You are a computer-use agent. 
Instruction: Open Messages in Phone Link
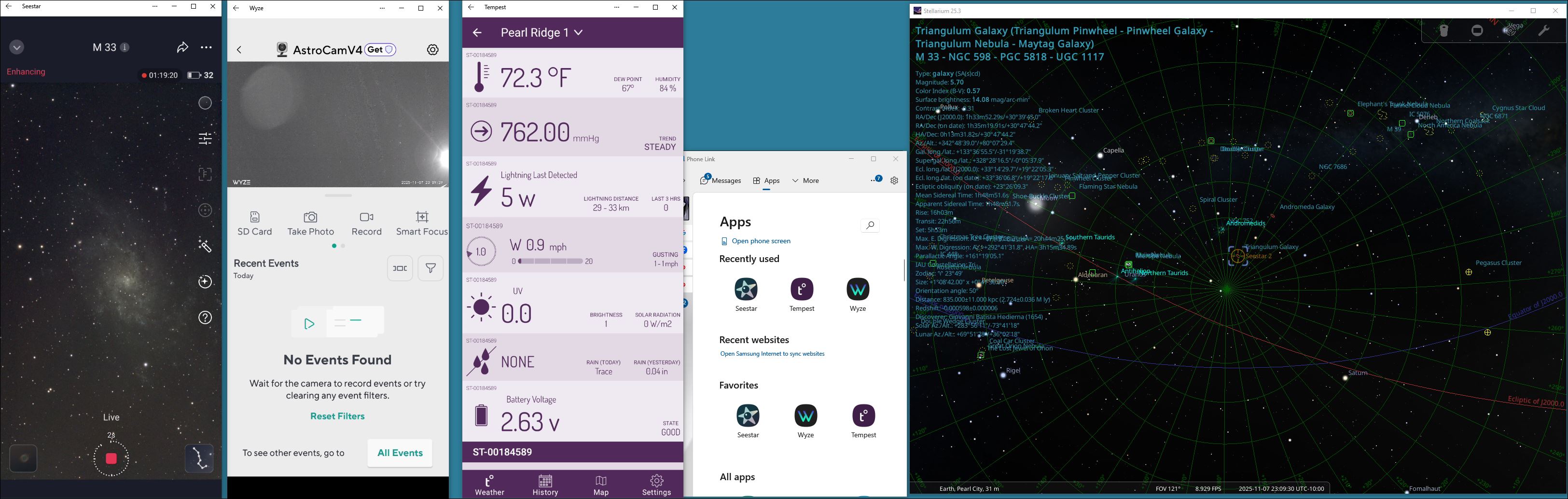pyautogui.click(x=721, y=181)
